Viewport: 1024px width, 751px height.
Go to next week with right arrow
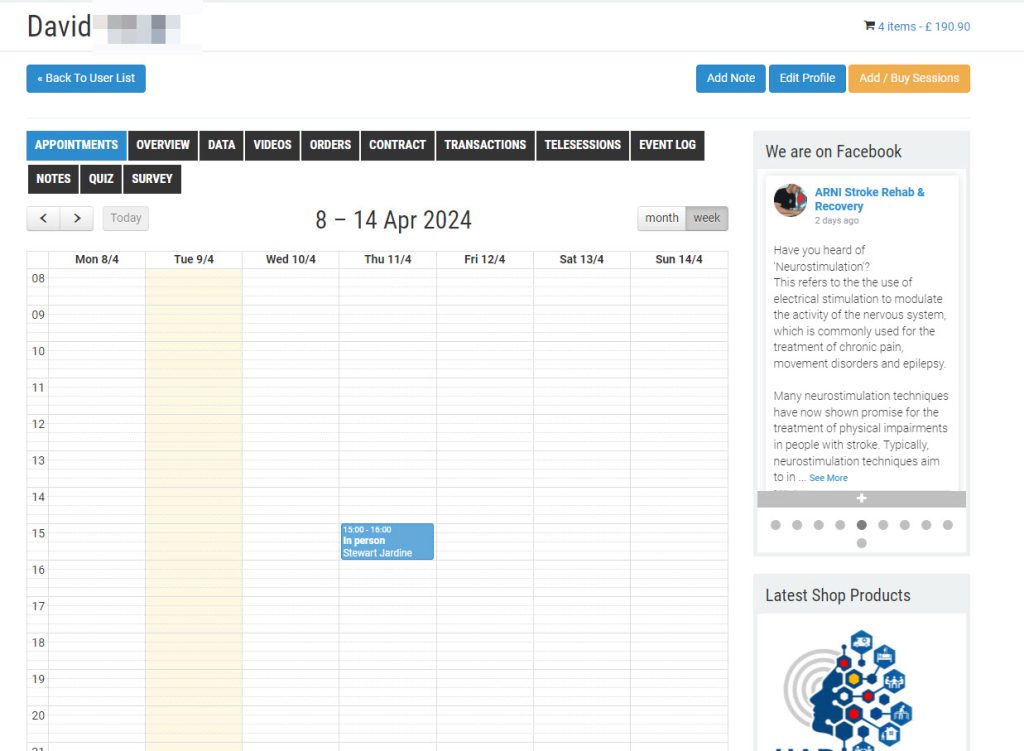click(77, 218)
